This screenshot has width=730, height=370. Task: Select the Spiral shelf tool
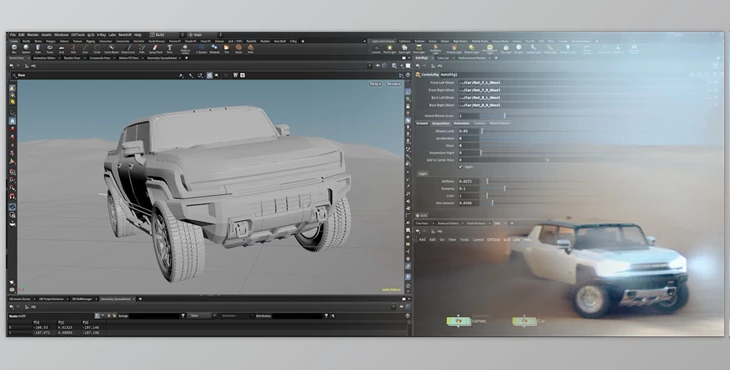coord(238,48)
